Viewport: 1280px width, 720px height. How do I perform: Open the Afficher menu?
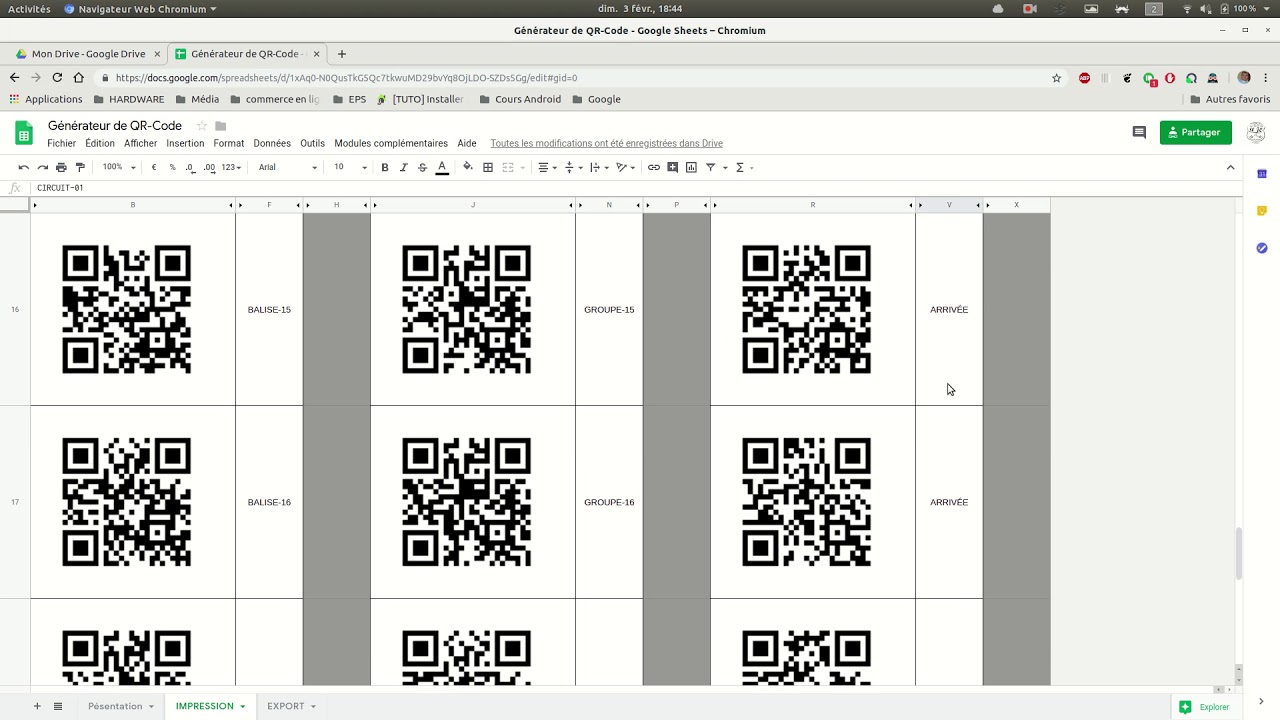click(x=141, y=143)
